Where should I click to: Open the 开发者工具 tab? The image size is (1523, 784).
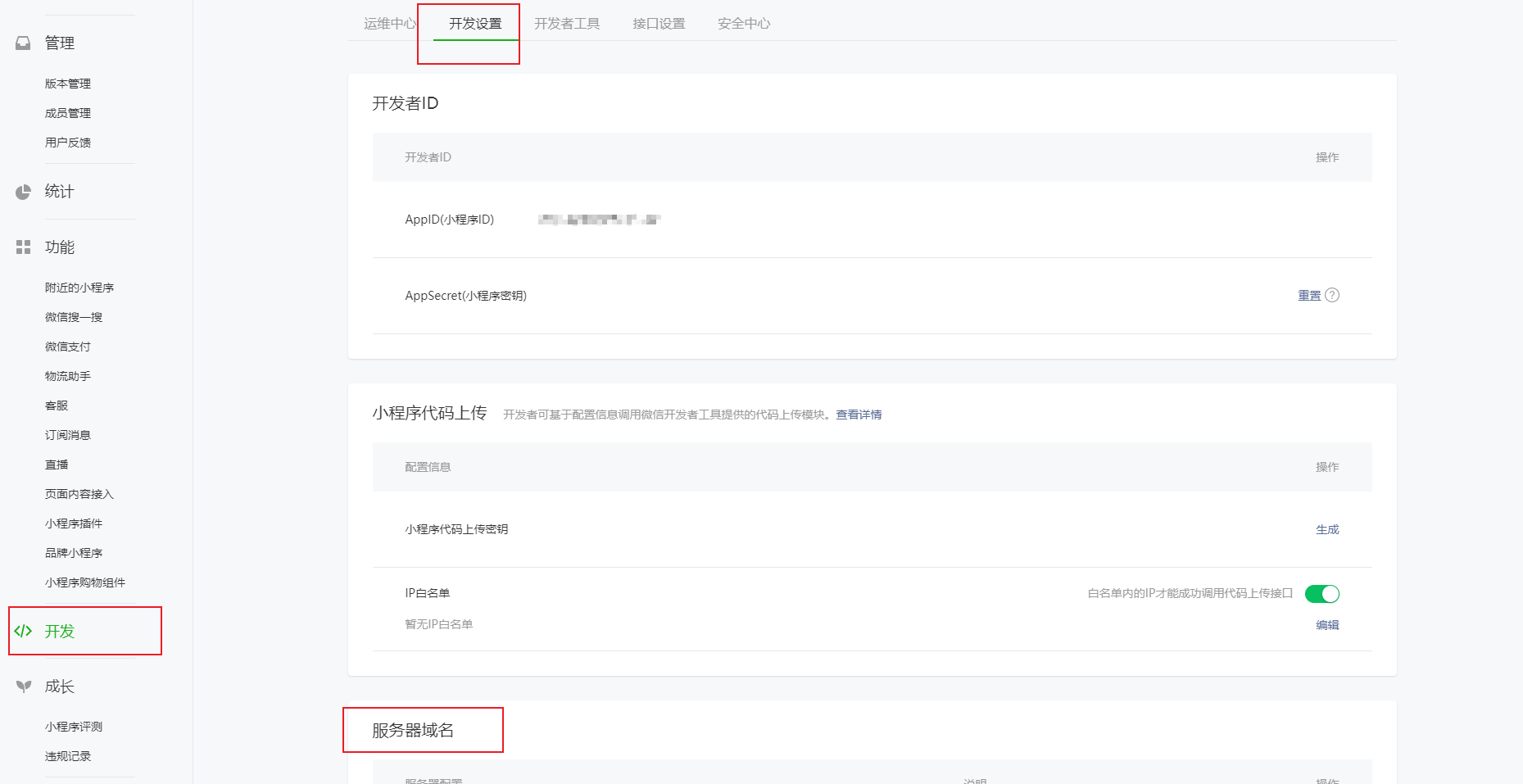567,24
